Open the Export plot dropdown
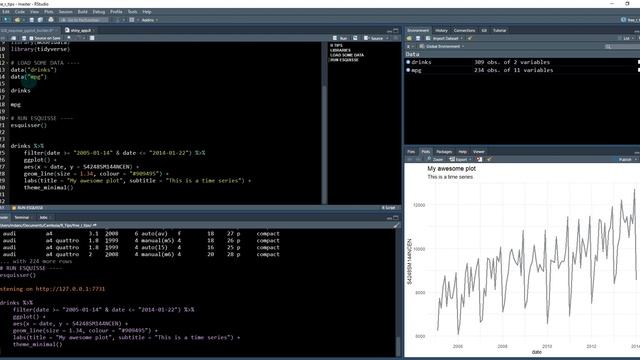Image resolution: width=640 pixels, height=360 pixels. (460, 160)
